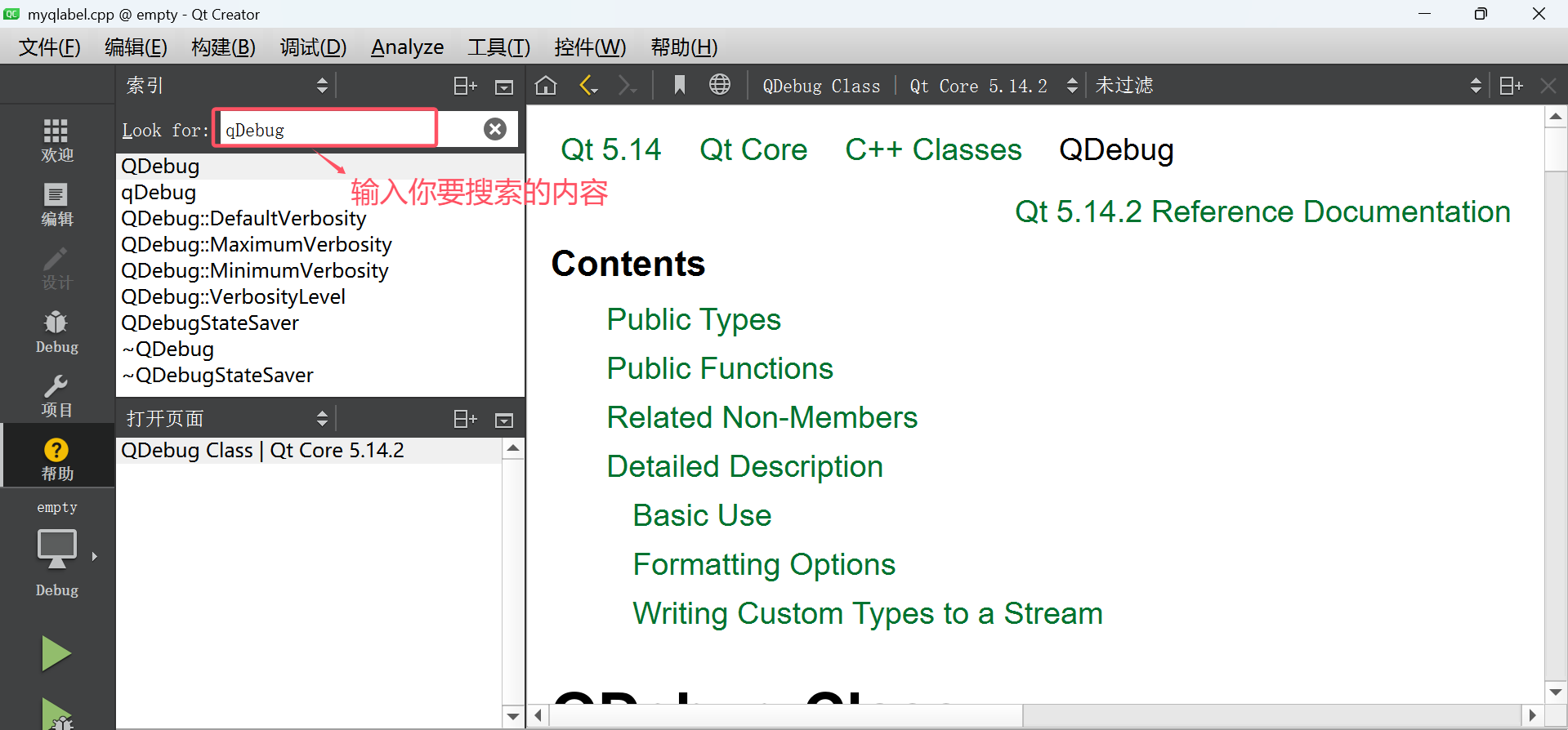Image resolution: width=1568 pixels, height=730 pixels.
Task: Jump to Writing Custom Types to a Stream
Action: [x=868, y=613]
